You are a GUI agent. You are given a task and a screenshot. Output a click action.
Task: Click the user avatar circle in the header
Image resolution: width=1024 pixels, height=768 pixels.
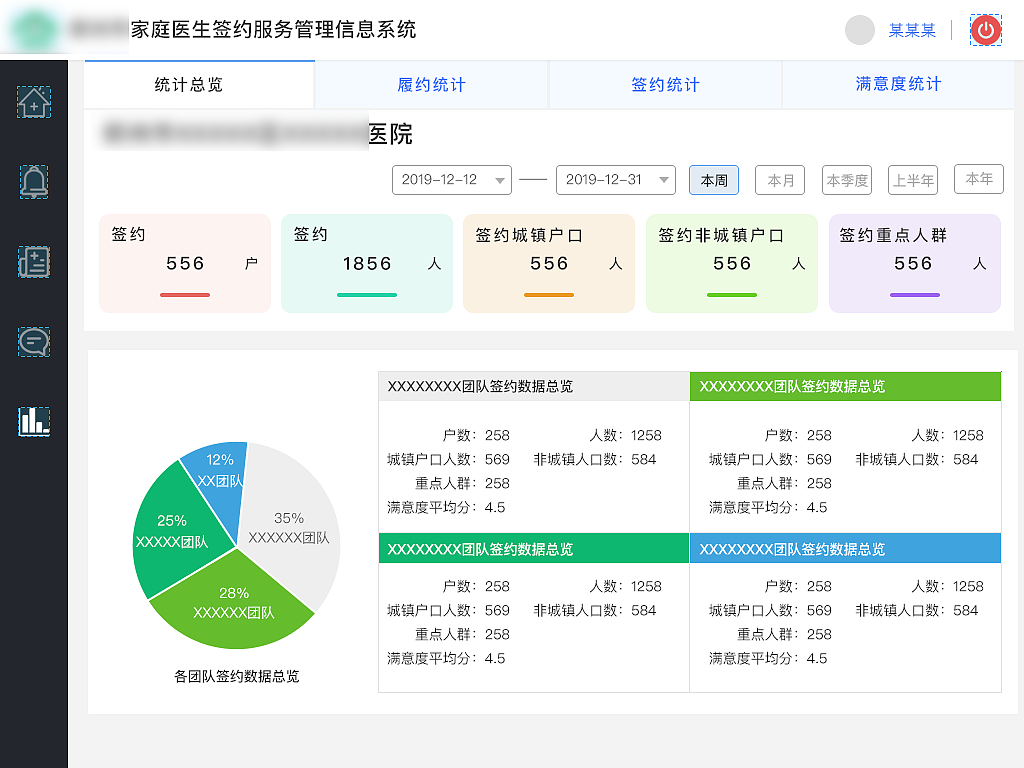pos(860,30)
